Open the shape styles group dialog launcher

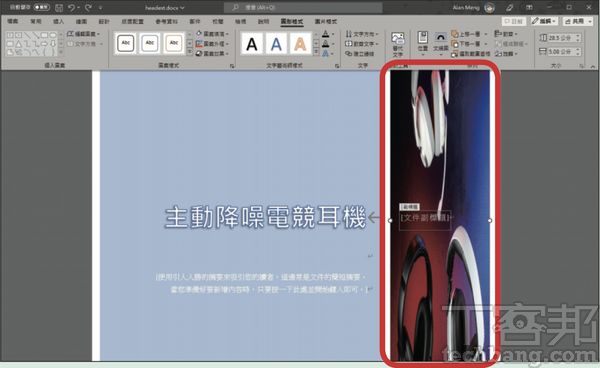tap(232, 66)
